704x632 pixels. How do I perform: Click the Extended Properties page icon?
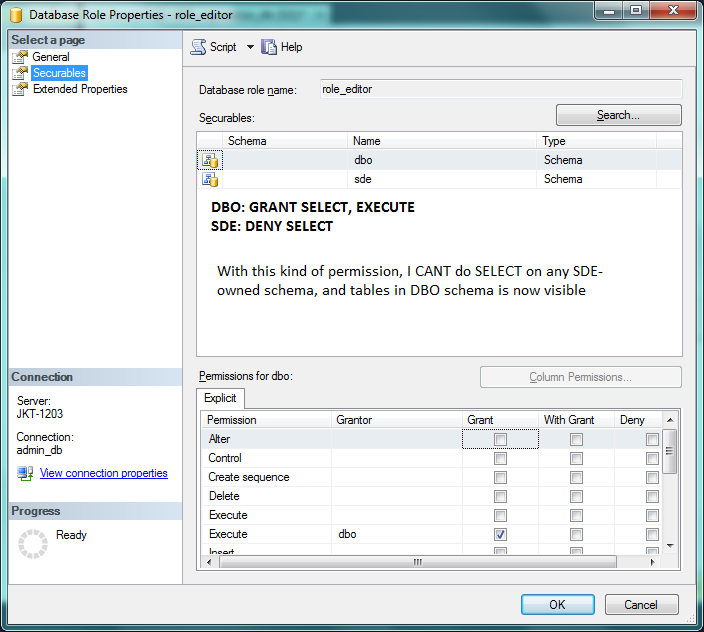pos(20,89)
